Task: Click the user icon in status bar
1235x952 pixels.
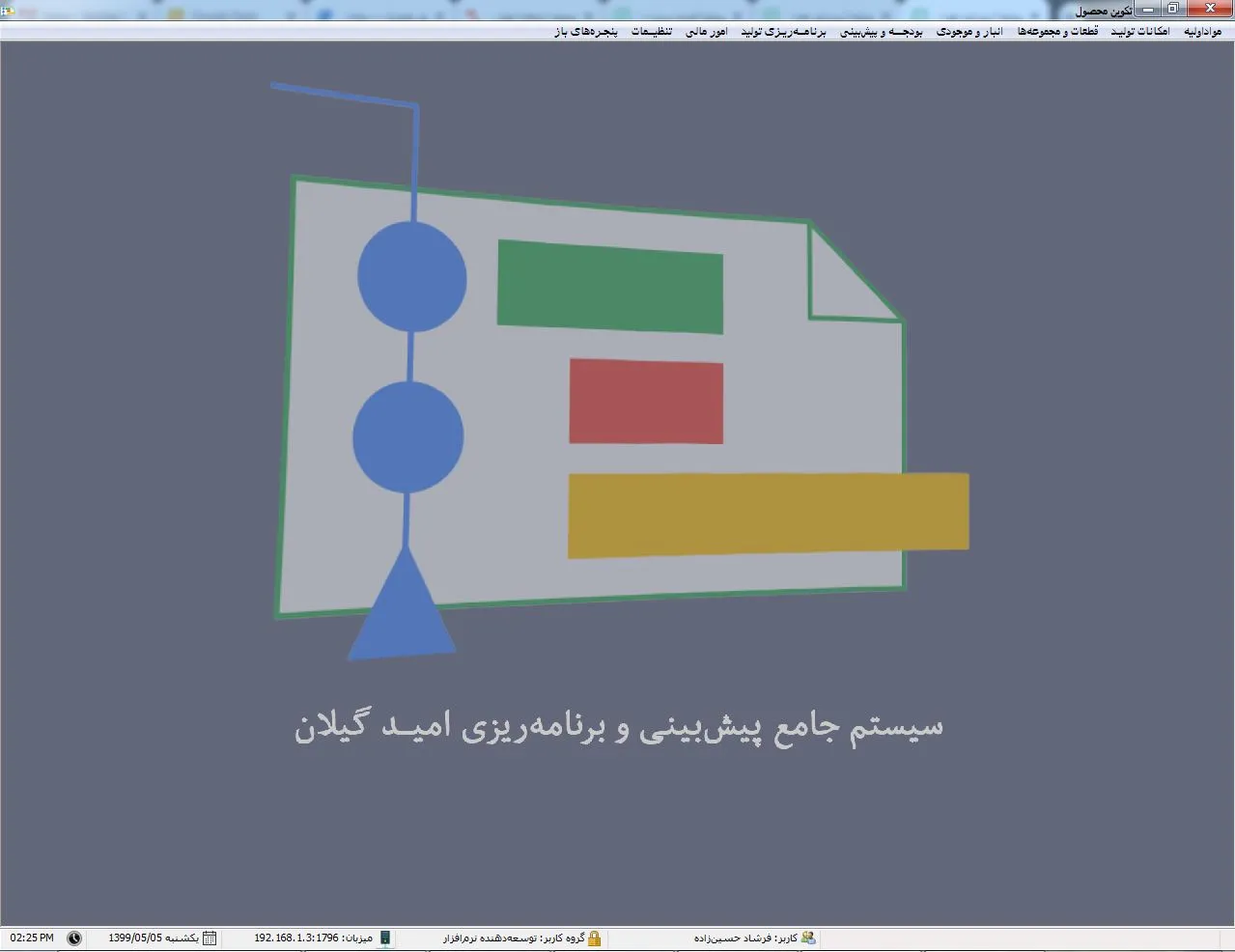Action: pos(808,938)
